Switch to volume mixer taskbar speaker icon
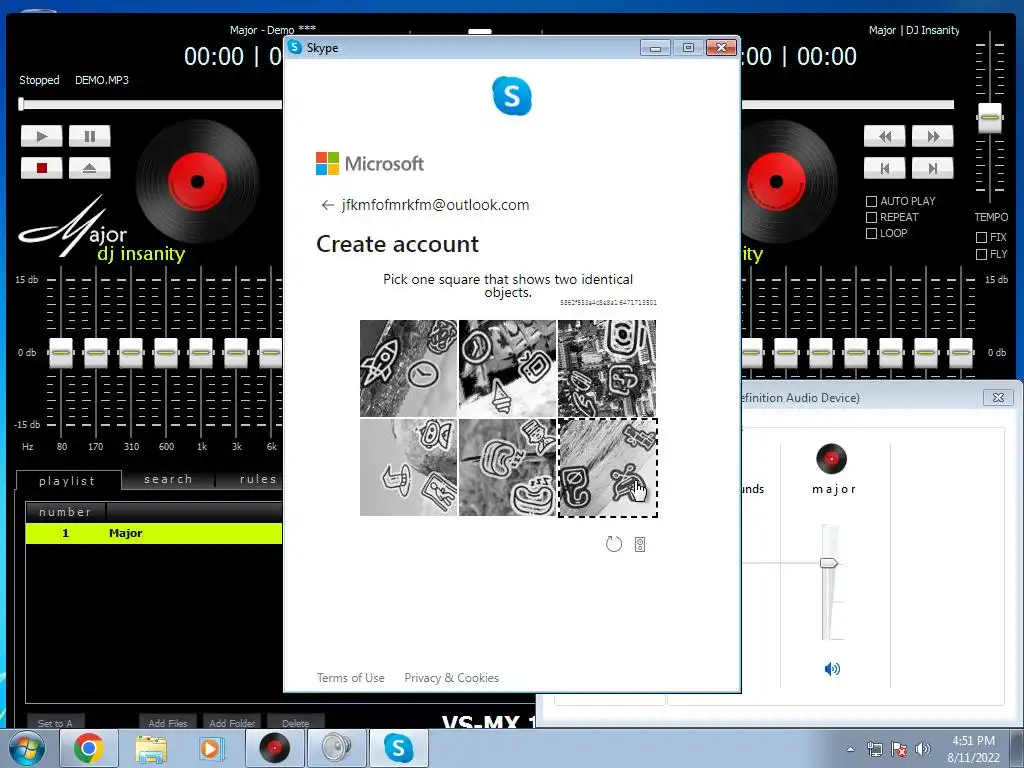 point(336,748)
